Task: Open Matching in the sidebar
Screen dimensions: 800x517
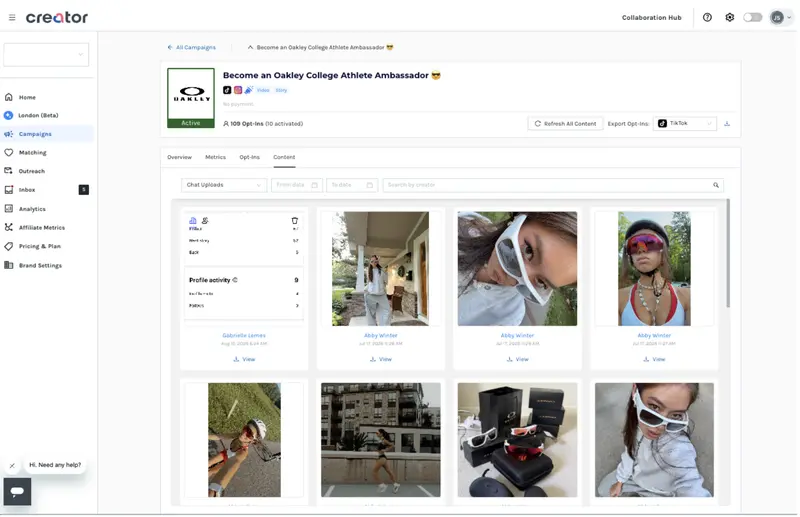Action: pos(33,153)
